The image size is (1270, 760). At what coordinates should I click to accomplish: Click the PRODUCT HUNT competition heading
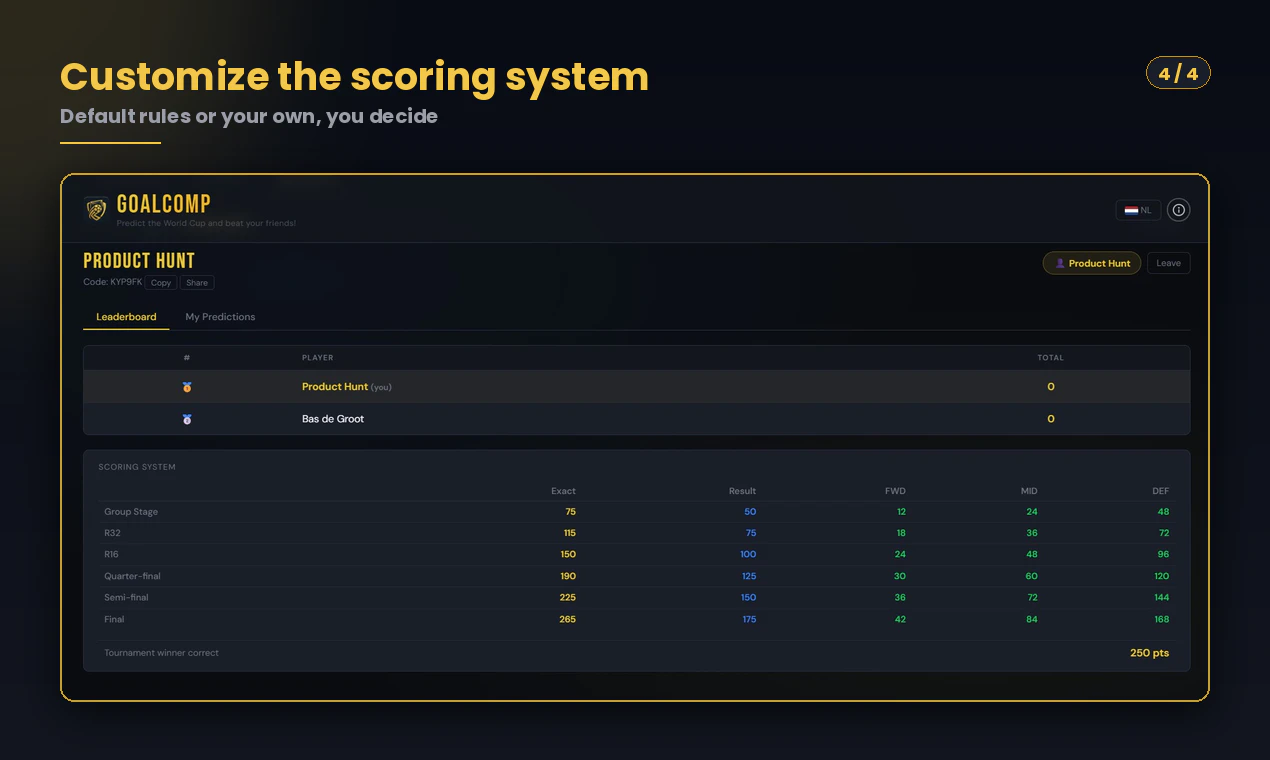(x=139, y=261)
